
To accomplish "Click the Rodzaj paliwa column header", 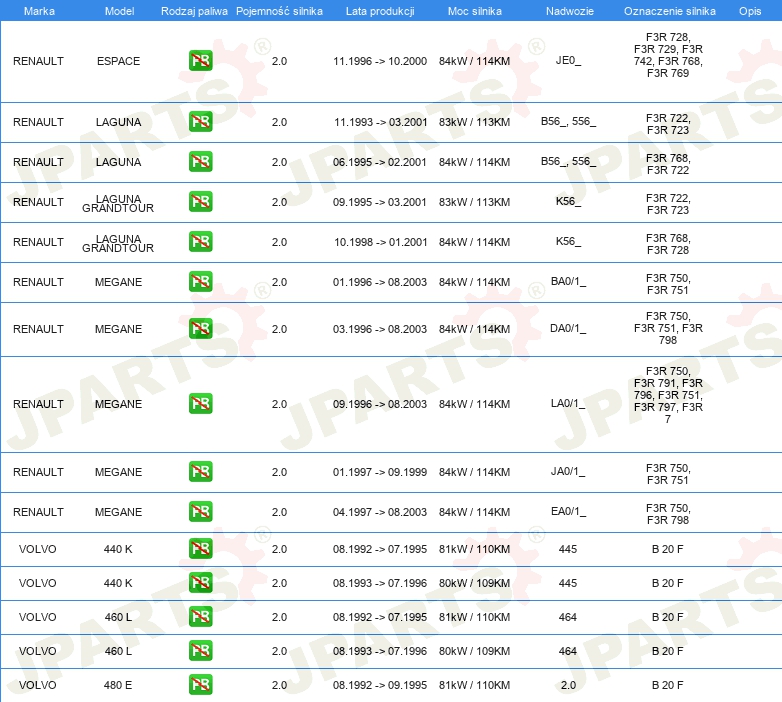I will (x=194, y=11).
